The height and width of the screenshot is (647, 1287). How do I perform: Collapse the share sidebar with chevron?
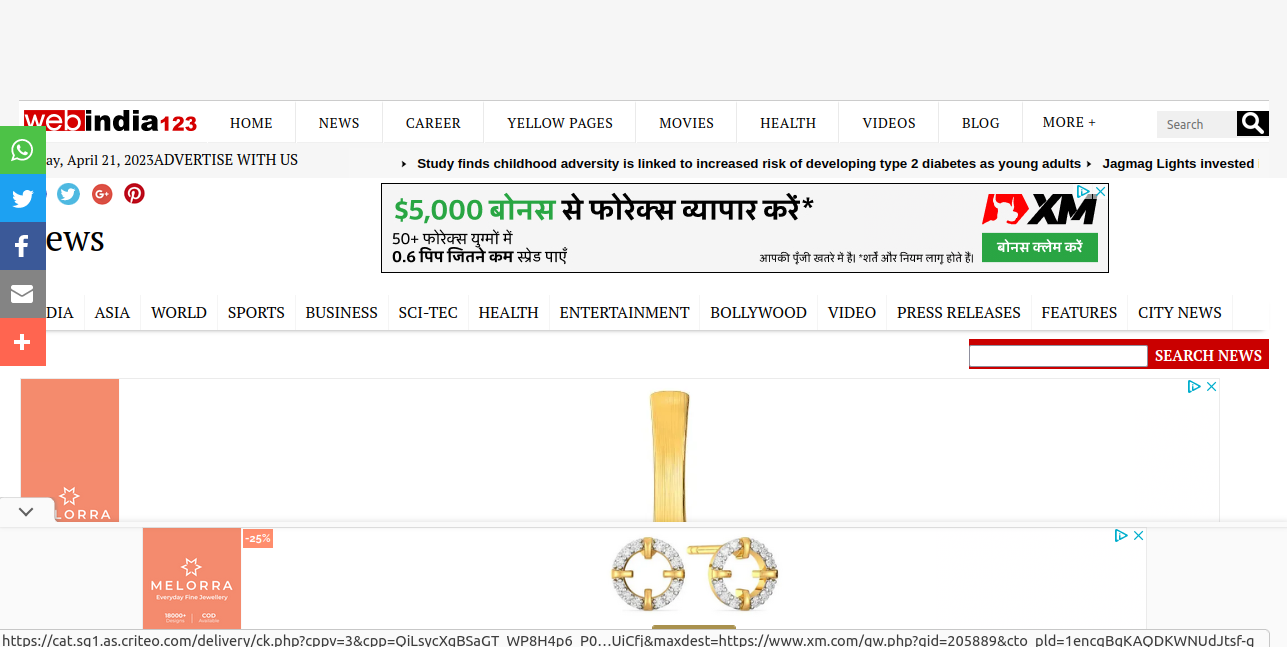point(26,511)
